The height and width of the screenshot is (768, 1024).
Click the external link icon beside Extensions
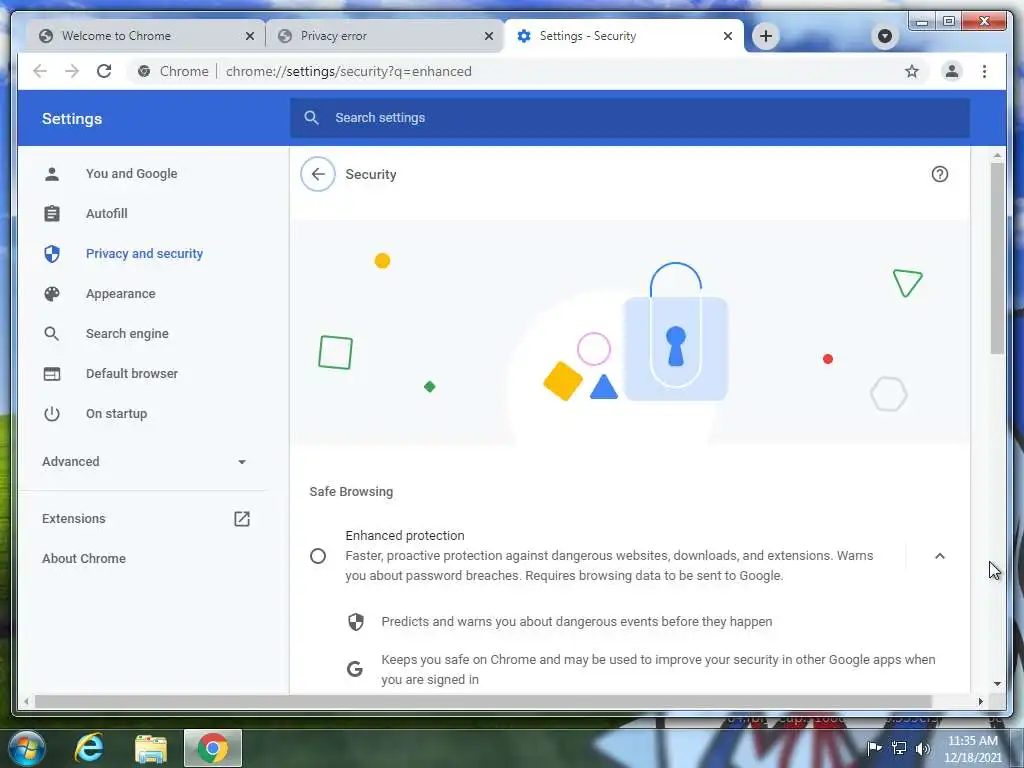pos(242,519)
